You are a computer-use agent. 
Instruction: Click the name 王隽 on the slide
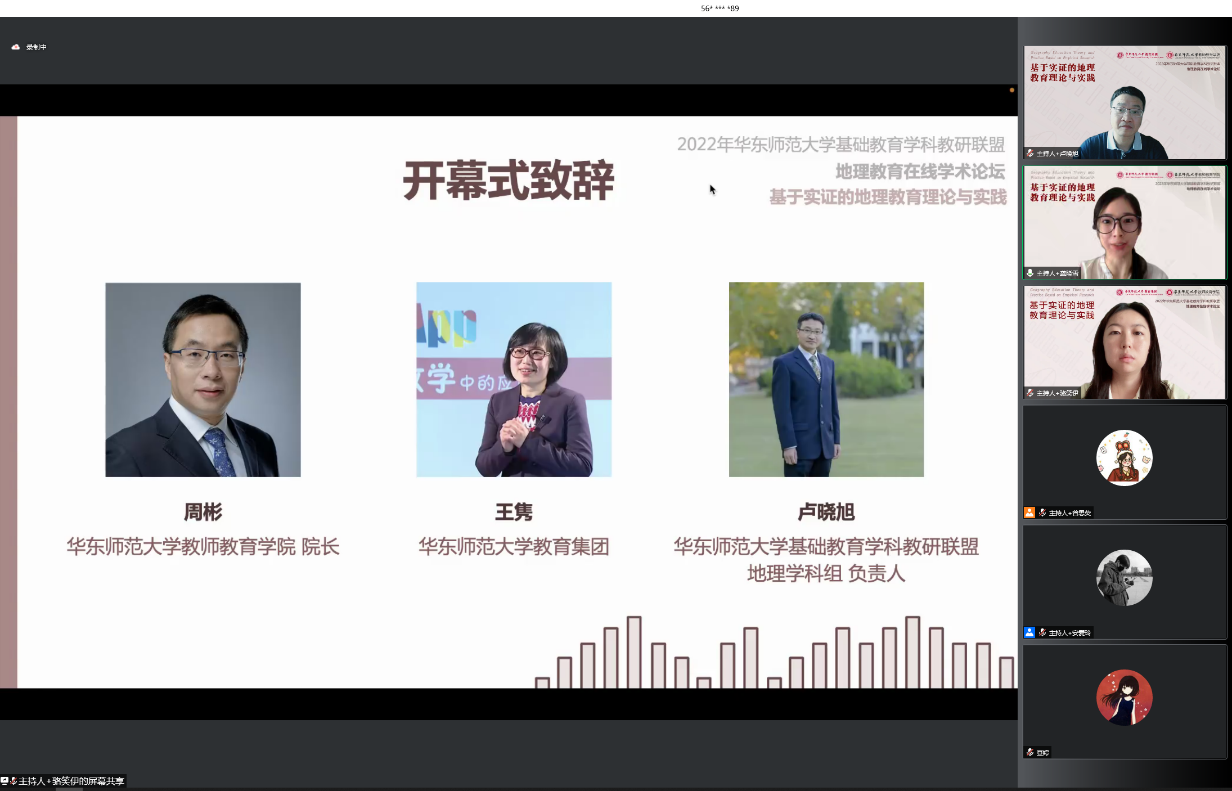click(514, 513)
